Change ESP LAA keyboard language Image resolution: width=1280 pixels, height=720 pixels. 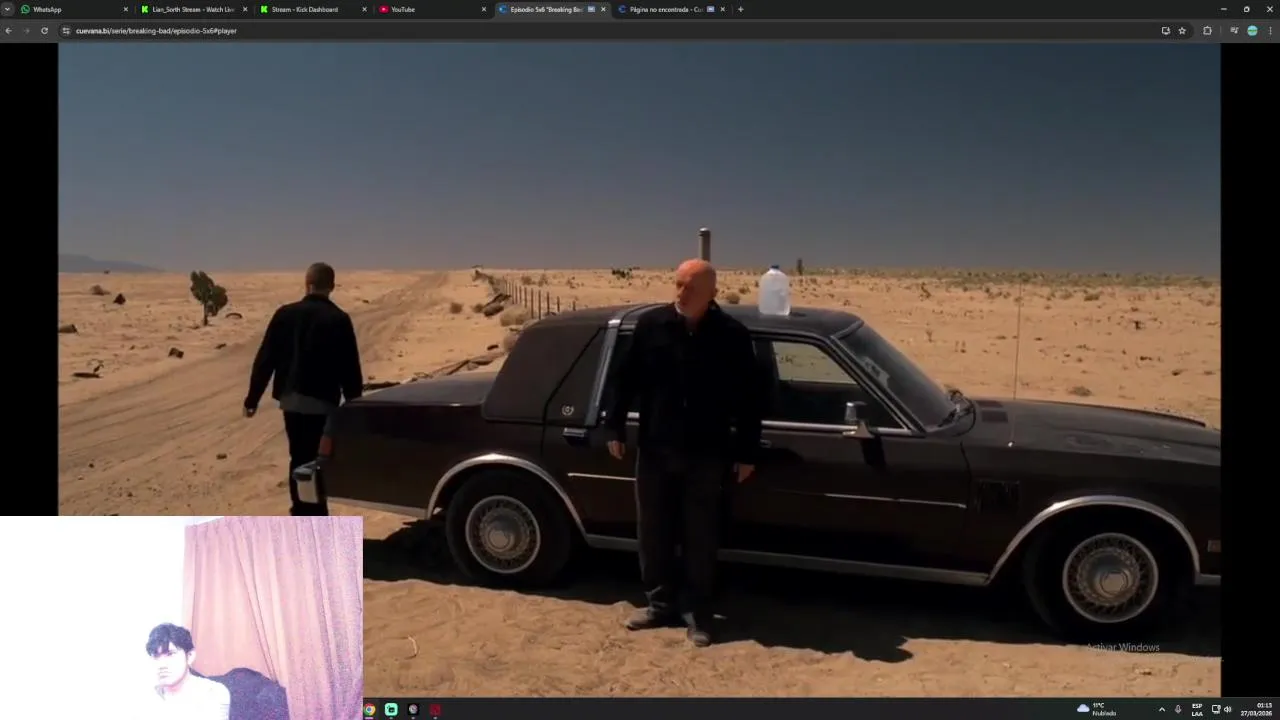click(x=1197, y=709)
